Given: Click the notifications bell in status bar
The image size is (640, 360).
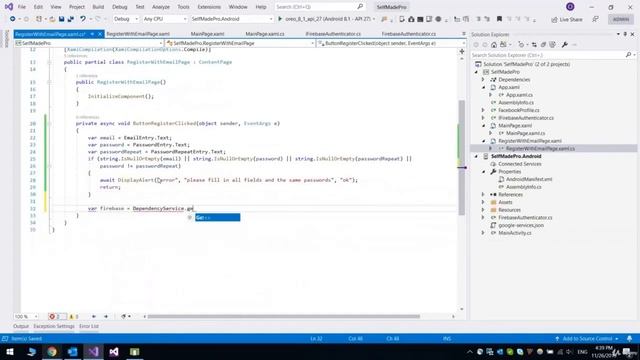Looking at the screenshot, I should point(629,338).
